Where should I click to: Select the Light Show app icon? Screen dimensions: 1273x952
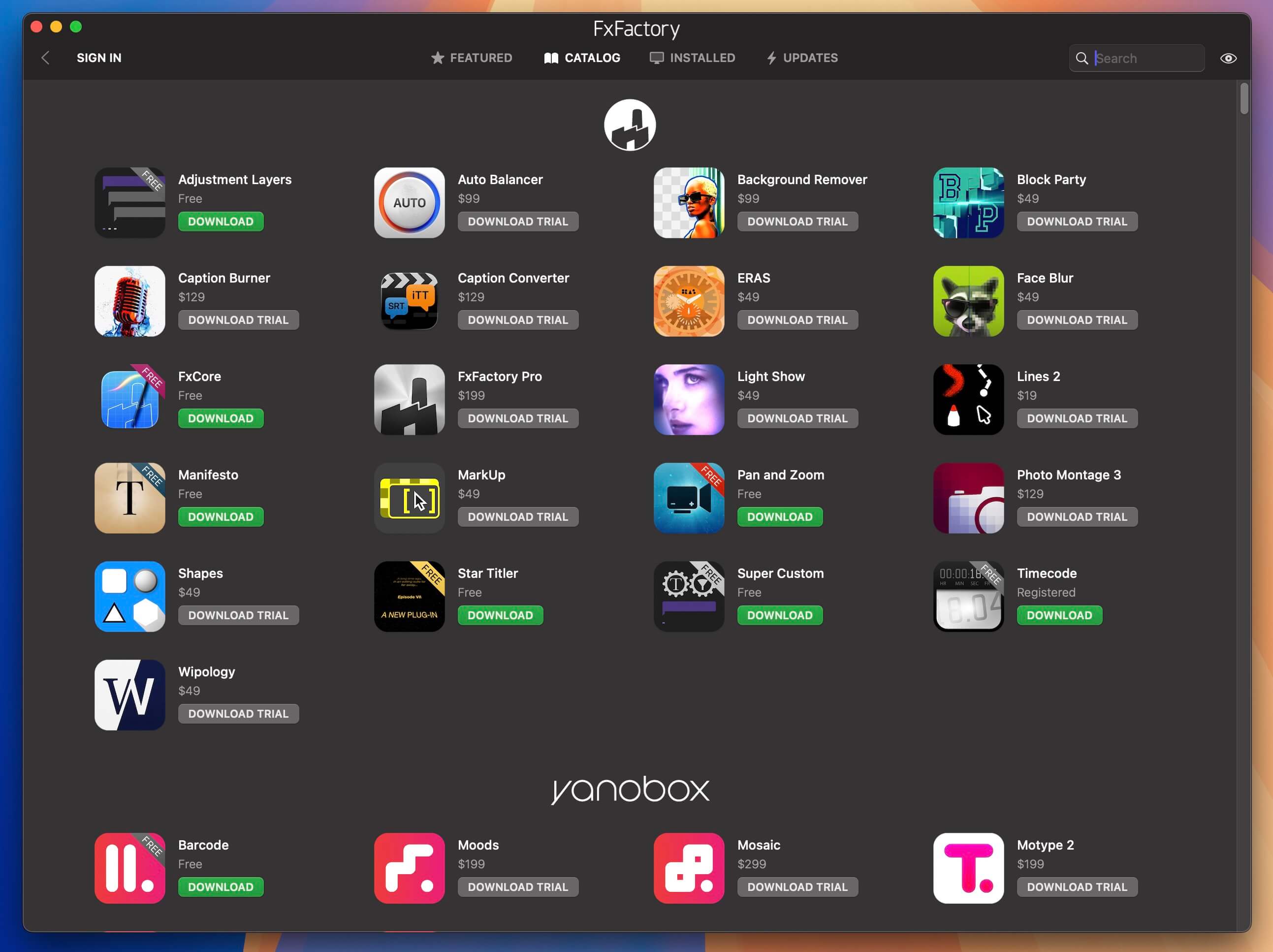pyautogui.click(x=688, y=399)
